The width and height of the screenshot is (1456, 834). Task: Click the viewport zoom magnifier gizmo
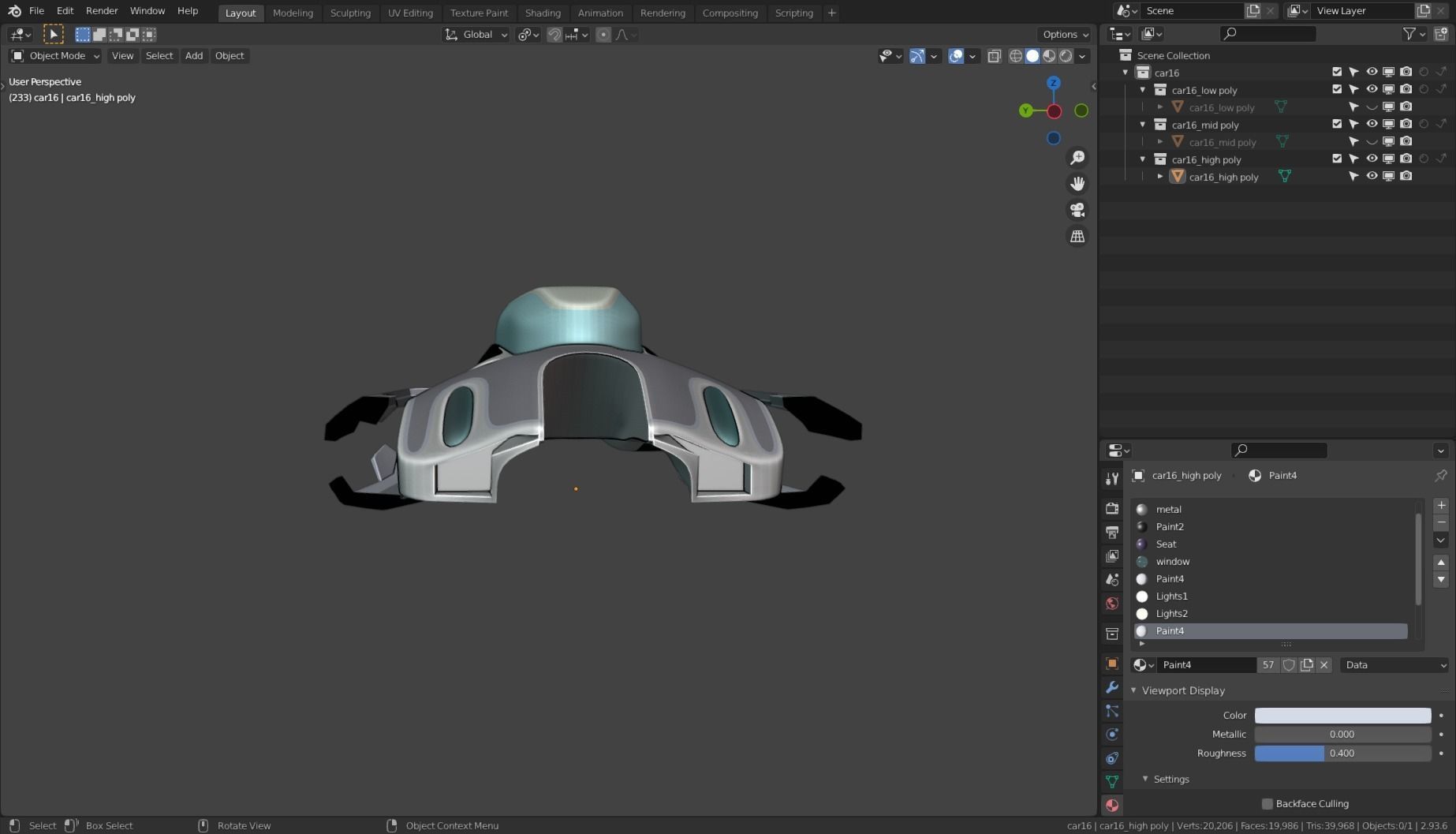pos(1077,158)
